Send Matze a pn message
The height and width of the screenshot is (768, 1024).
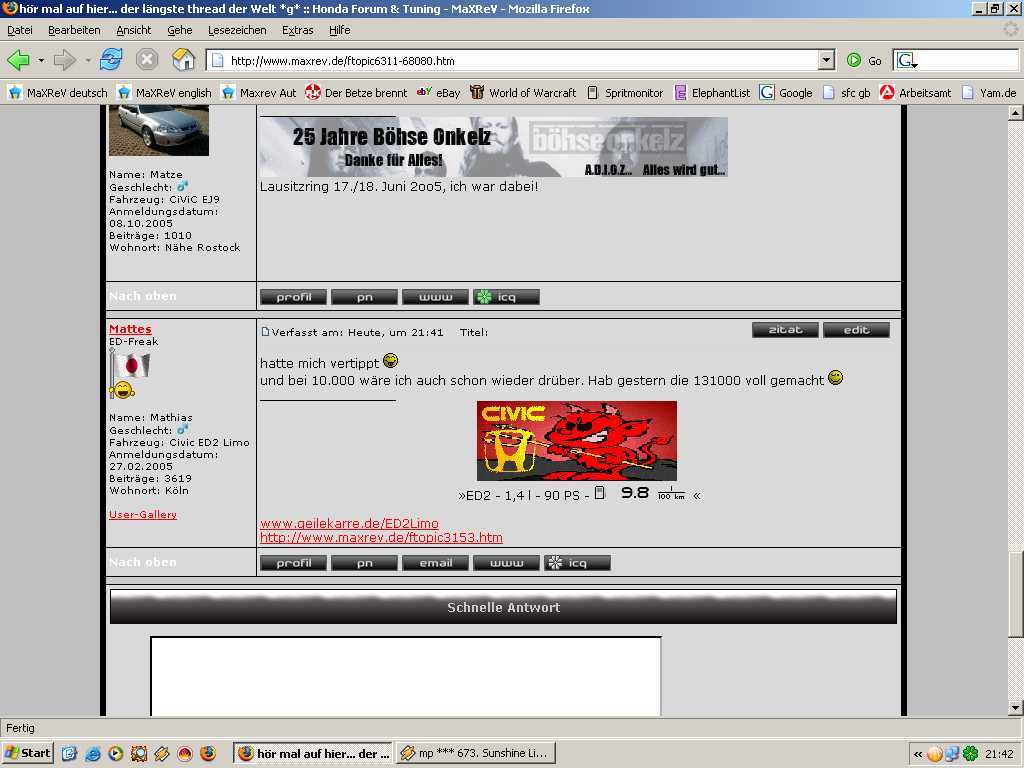pyautogui.click(x=364, y=297)
